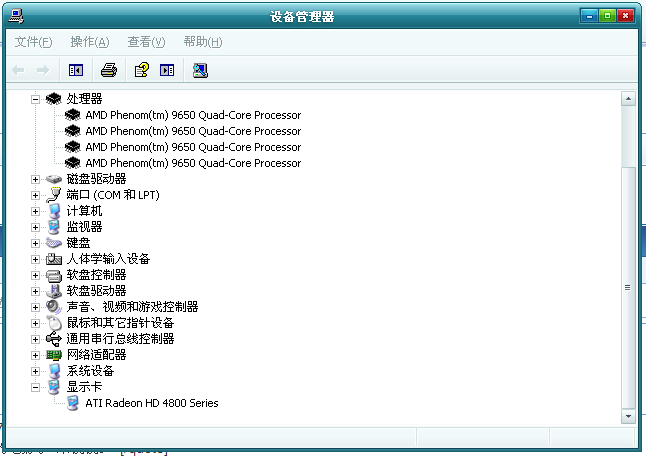
Task: Click the 软盘驱动器 floppy icon
Action: point(54,291)
